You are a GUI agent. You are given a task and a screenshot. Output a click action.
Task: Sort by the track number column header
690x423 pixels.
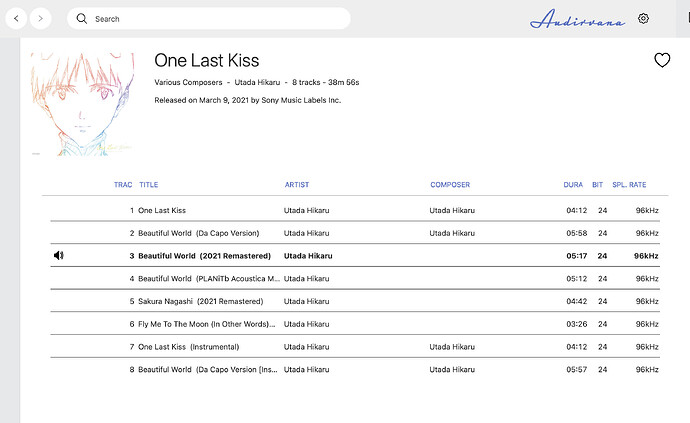(x=123, y=185)
